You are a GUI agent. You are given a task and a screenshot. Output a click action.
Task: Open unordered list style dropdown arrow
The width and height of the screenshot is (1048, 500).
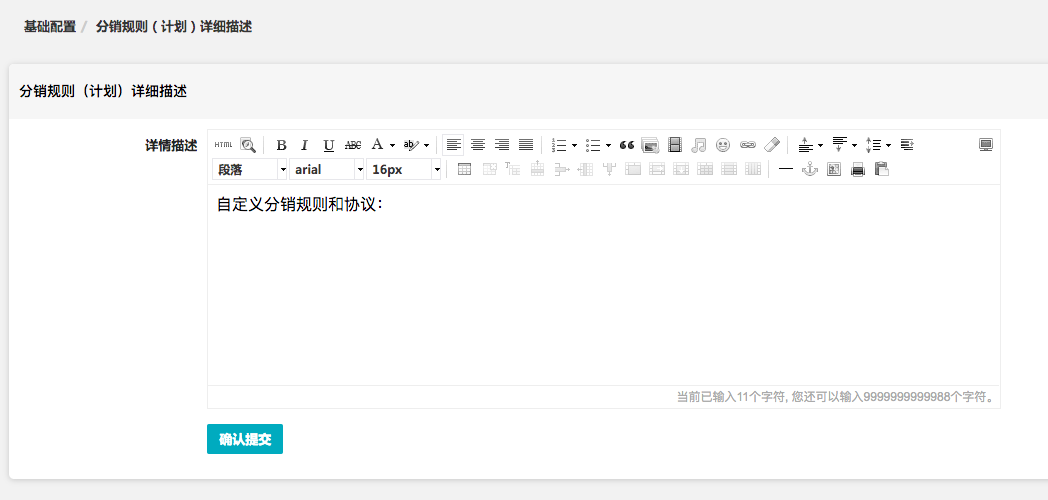[608, 145]
